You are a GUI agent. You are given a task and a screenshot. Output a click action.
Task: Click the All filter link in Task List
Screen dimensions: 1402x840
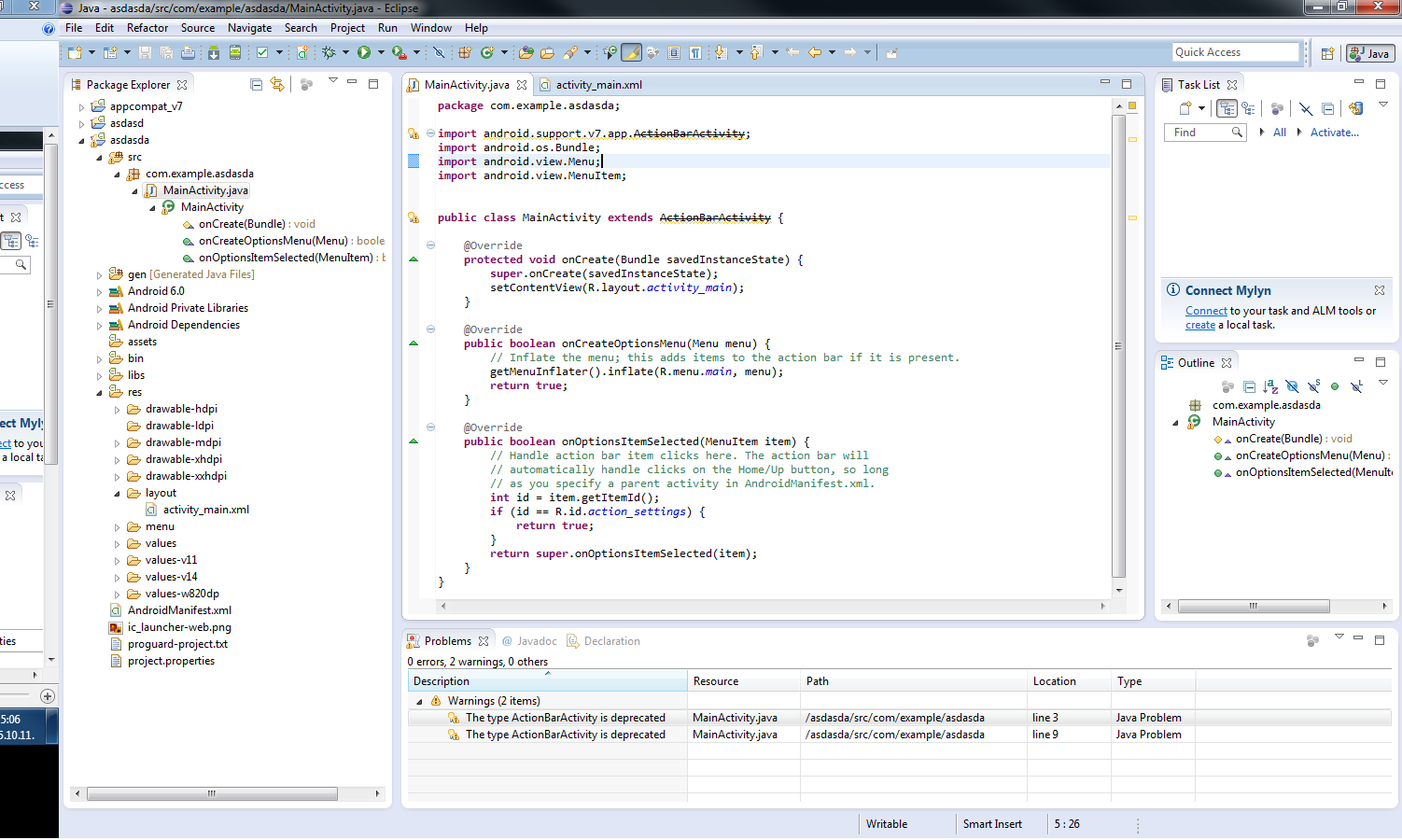point(1280,133)
